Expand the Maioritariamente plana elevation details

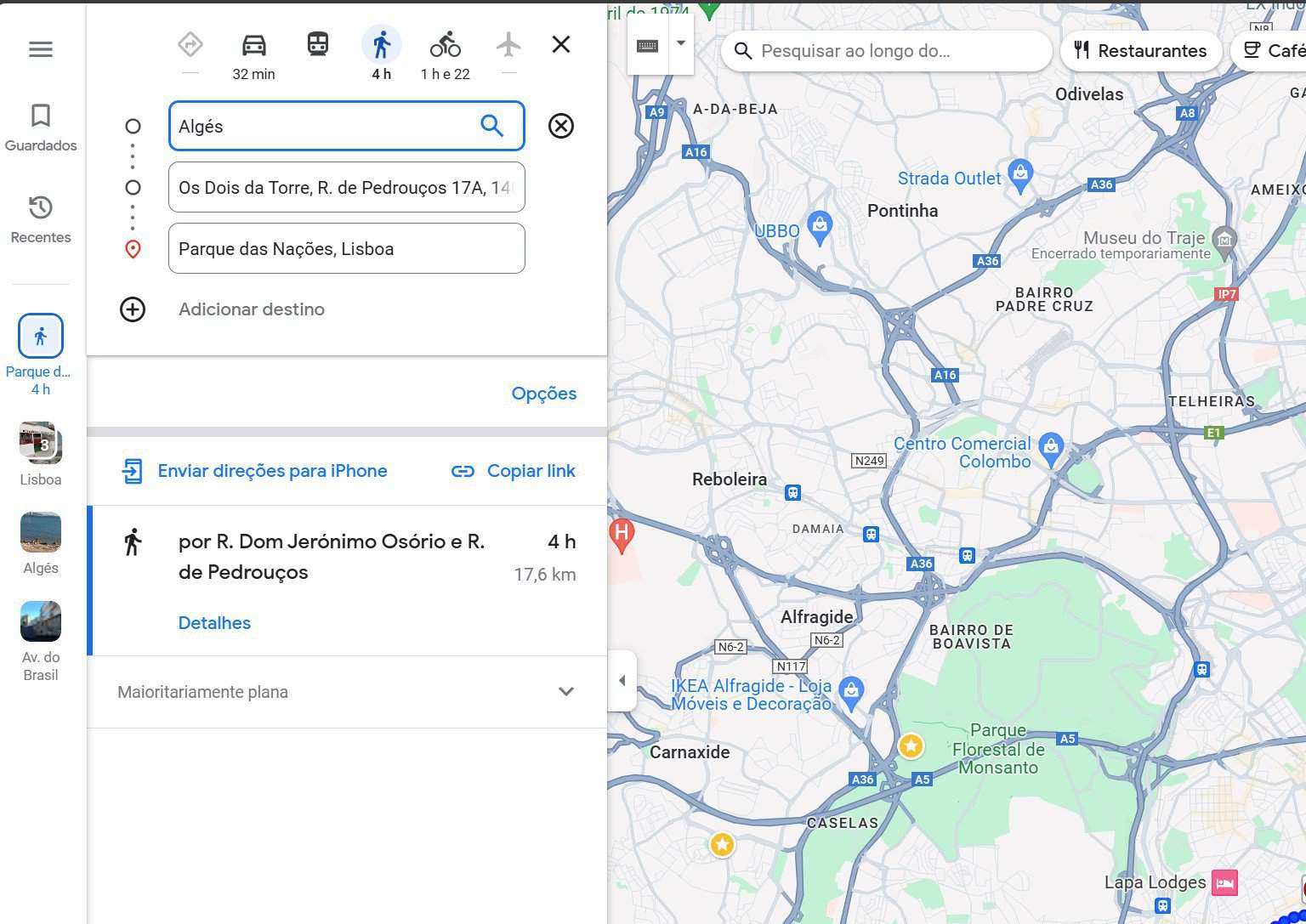click(565, 691)
